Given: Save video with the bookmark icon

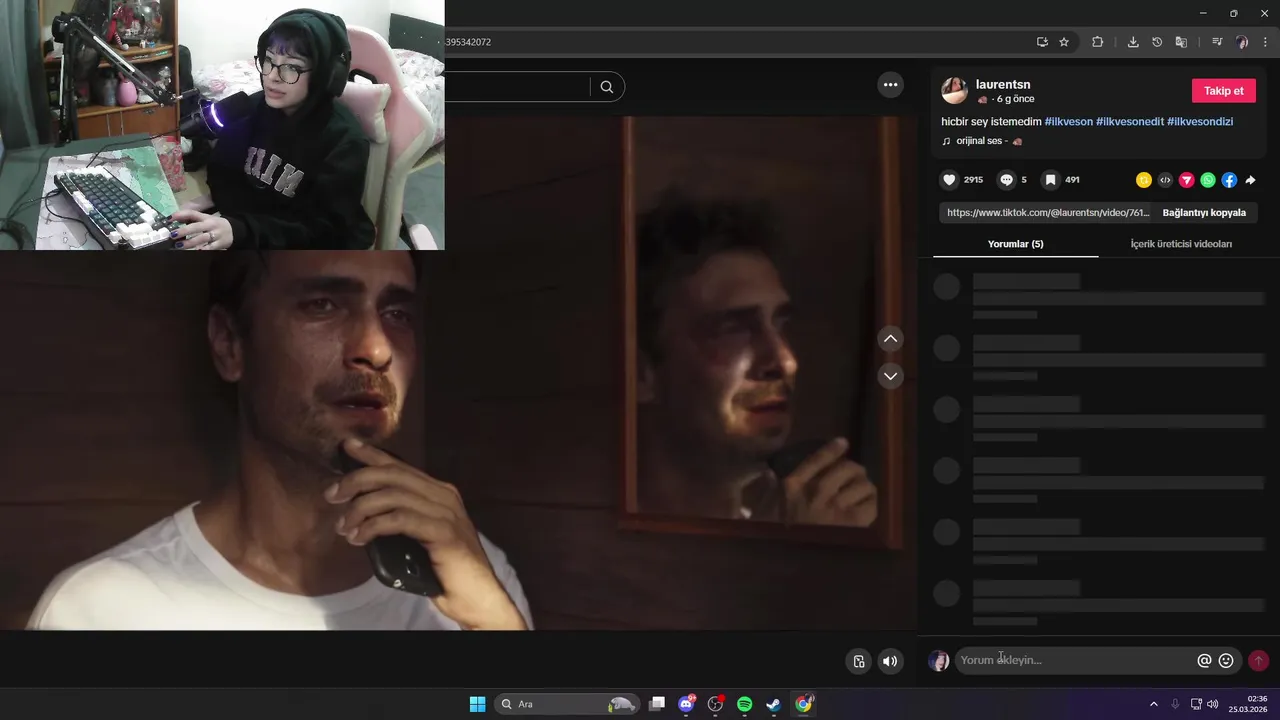Looking at the screenshot, I should 1050,180.
